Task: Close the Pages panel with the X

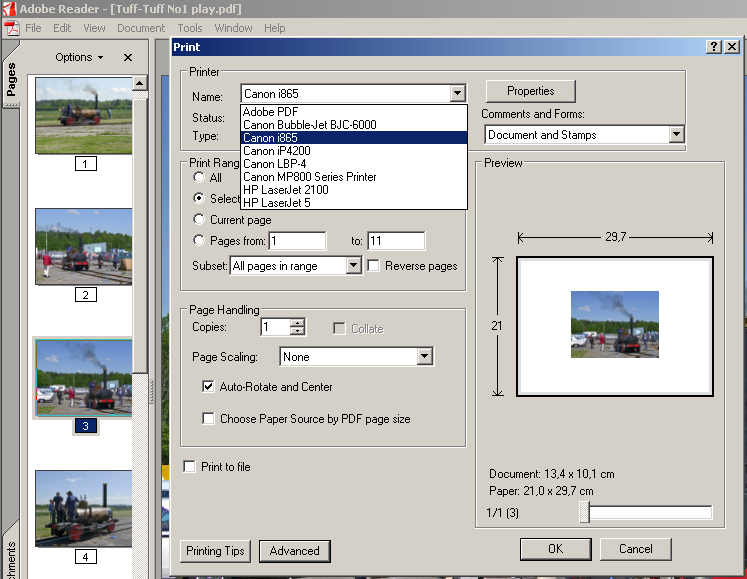Action: tap(128, 58)
